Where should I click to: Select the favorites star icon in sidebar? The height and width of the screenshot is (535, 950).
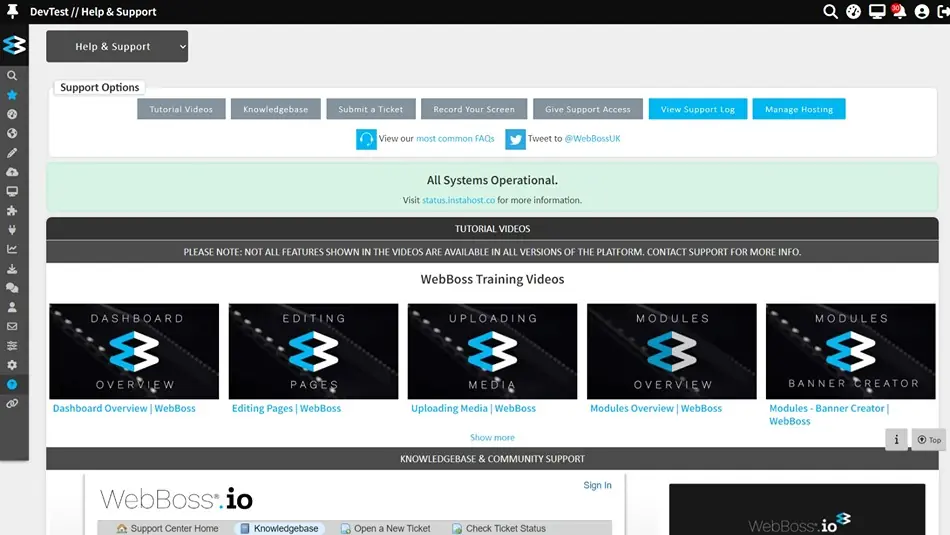(x=12, y=95)
